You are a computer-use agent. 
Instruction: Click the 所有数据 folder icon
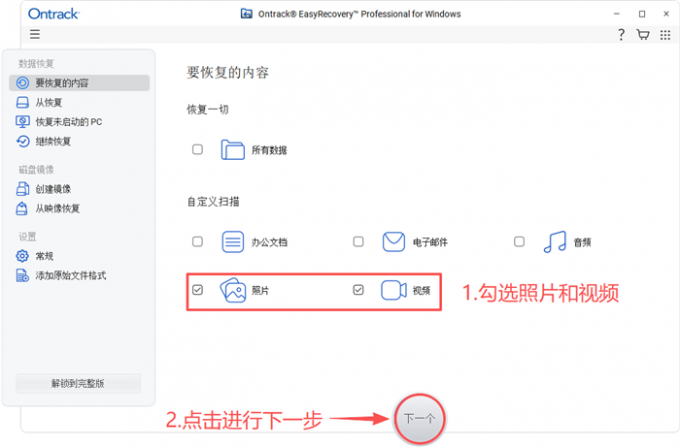(233, 150)
